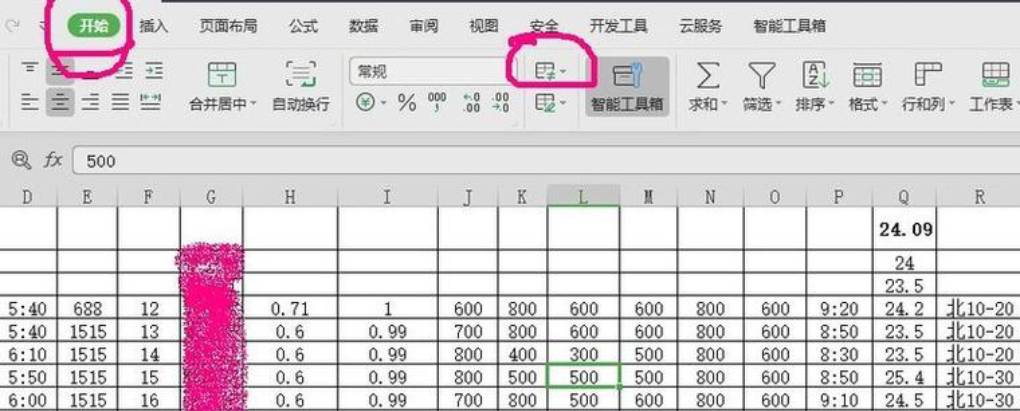Click the 排序 A-Z icon
This screenshot has width=1020, height=411.
click(815, 75)
